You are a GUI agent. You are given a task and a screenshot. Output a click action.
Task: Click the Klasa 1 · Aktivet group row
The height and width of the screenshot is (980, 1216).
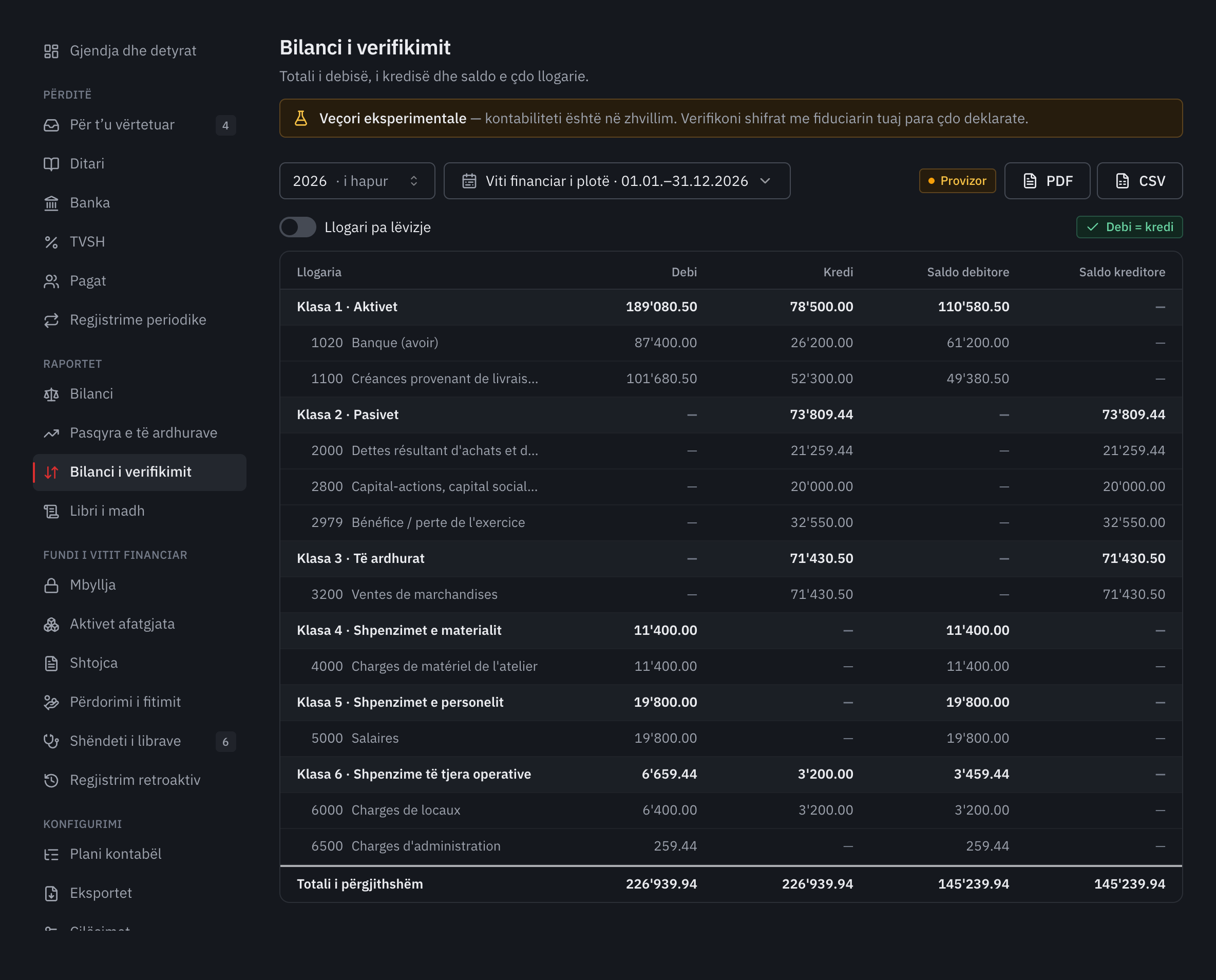point(731,307)
